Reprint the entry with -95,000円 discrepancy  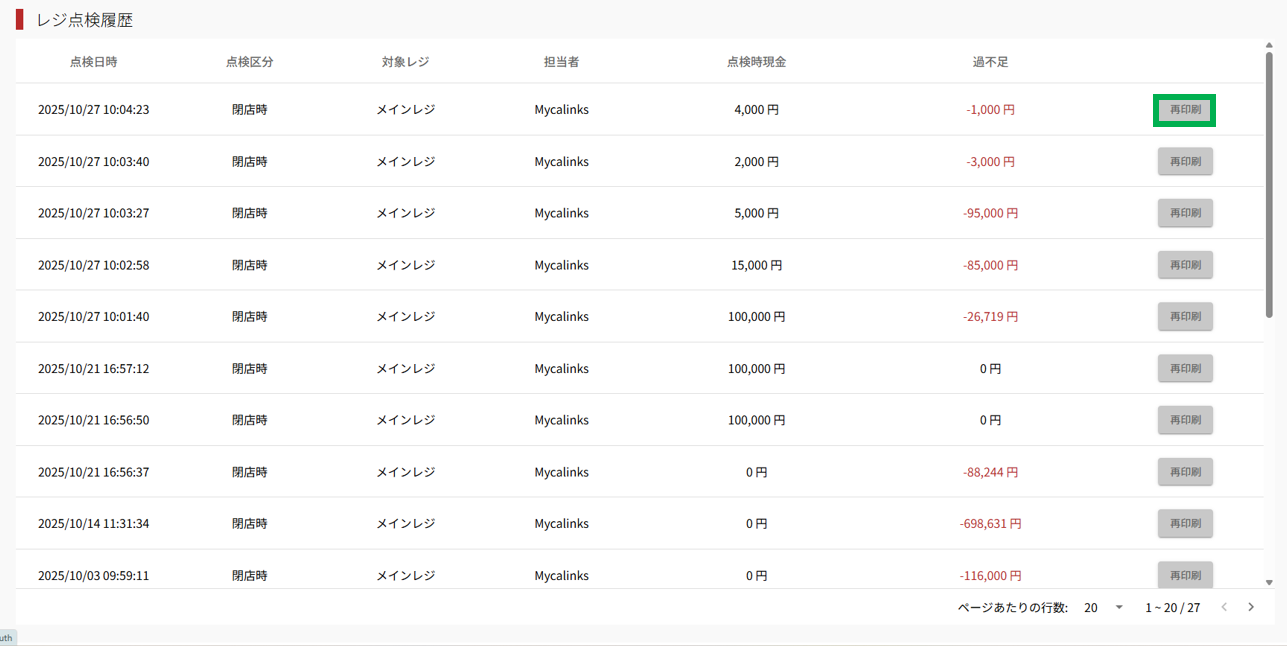pos(1185,213)
